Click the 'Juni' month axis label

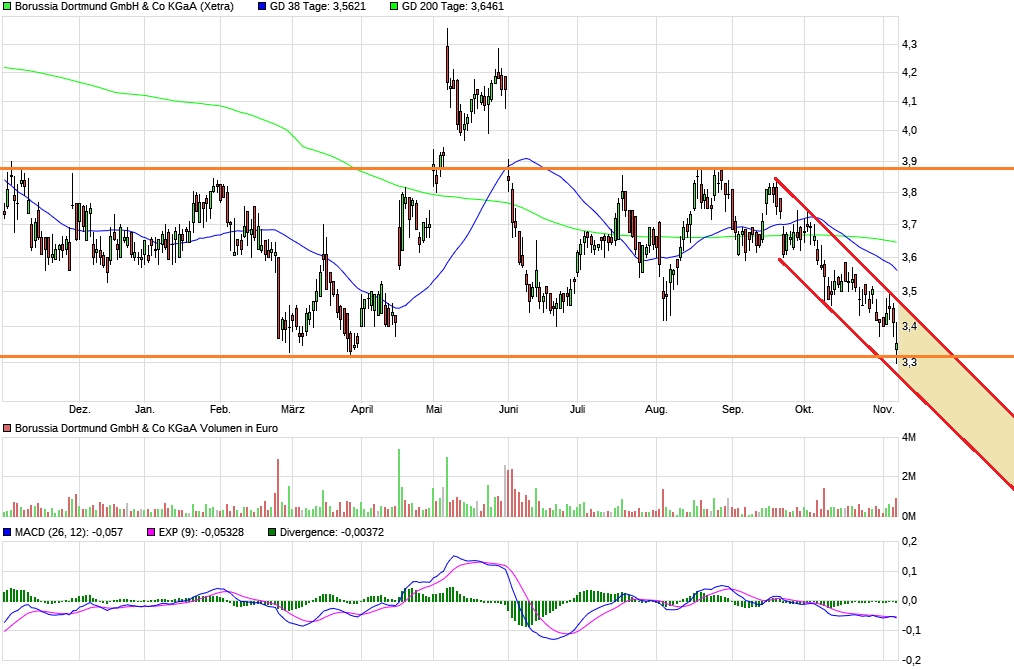[508, 409]
